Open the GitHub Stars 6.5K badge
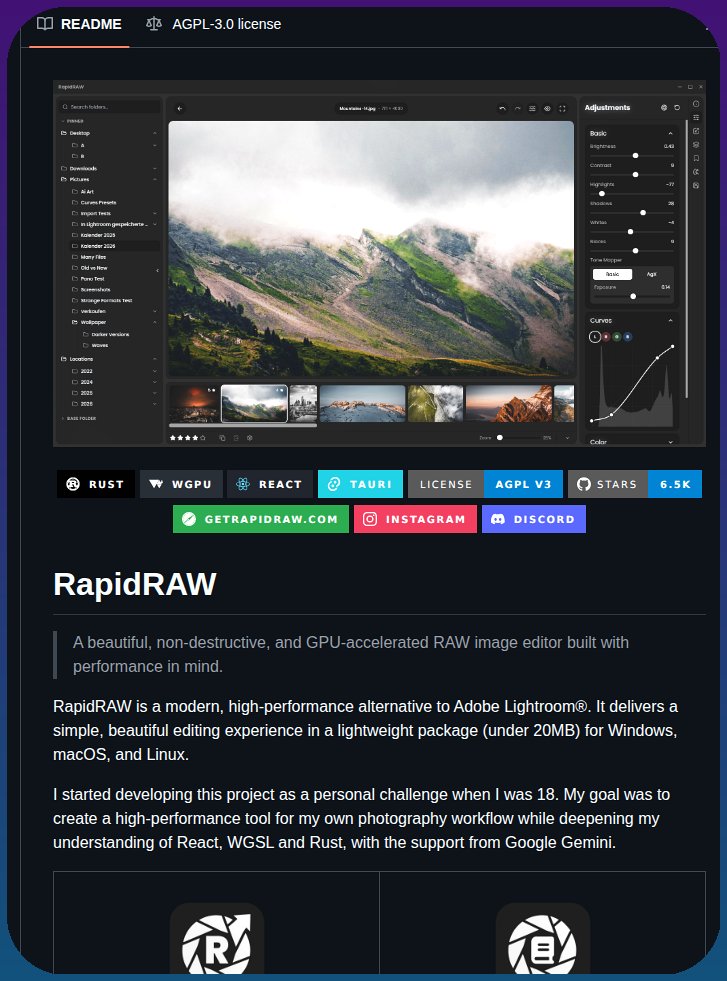The image size is (727, 981). pyautogui.click(x=634, y=484)
